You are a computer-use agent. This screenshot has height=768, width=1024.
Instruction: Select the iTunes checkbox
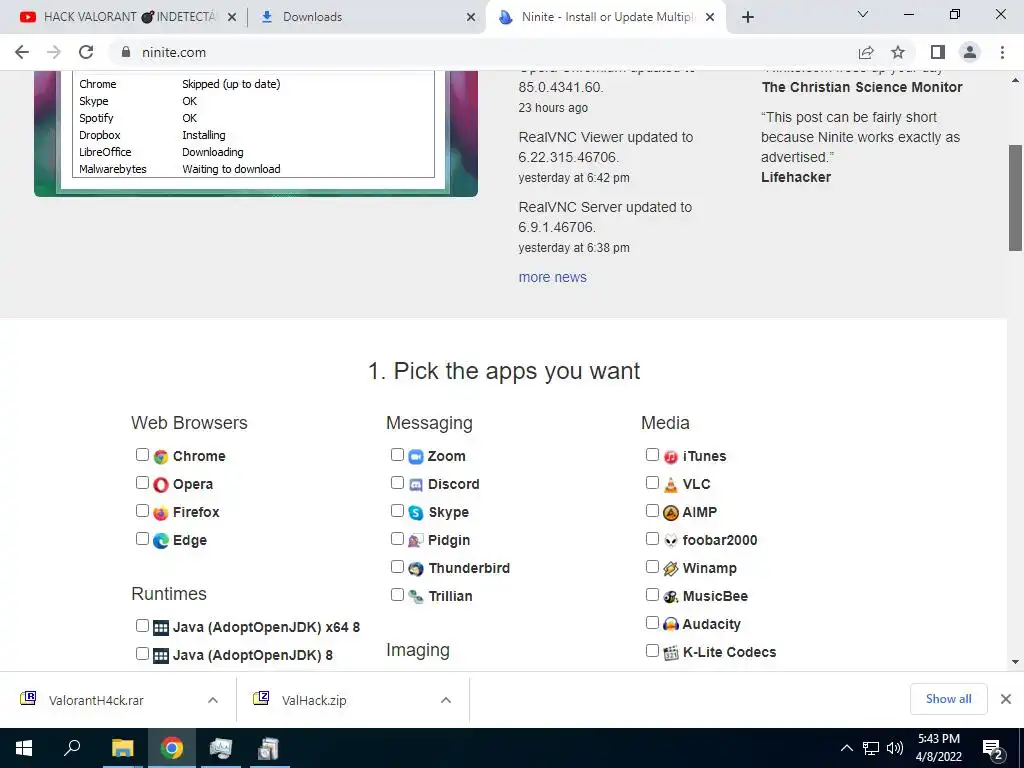(x=652, y=455)
